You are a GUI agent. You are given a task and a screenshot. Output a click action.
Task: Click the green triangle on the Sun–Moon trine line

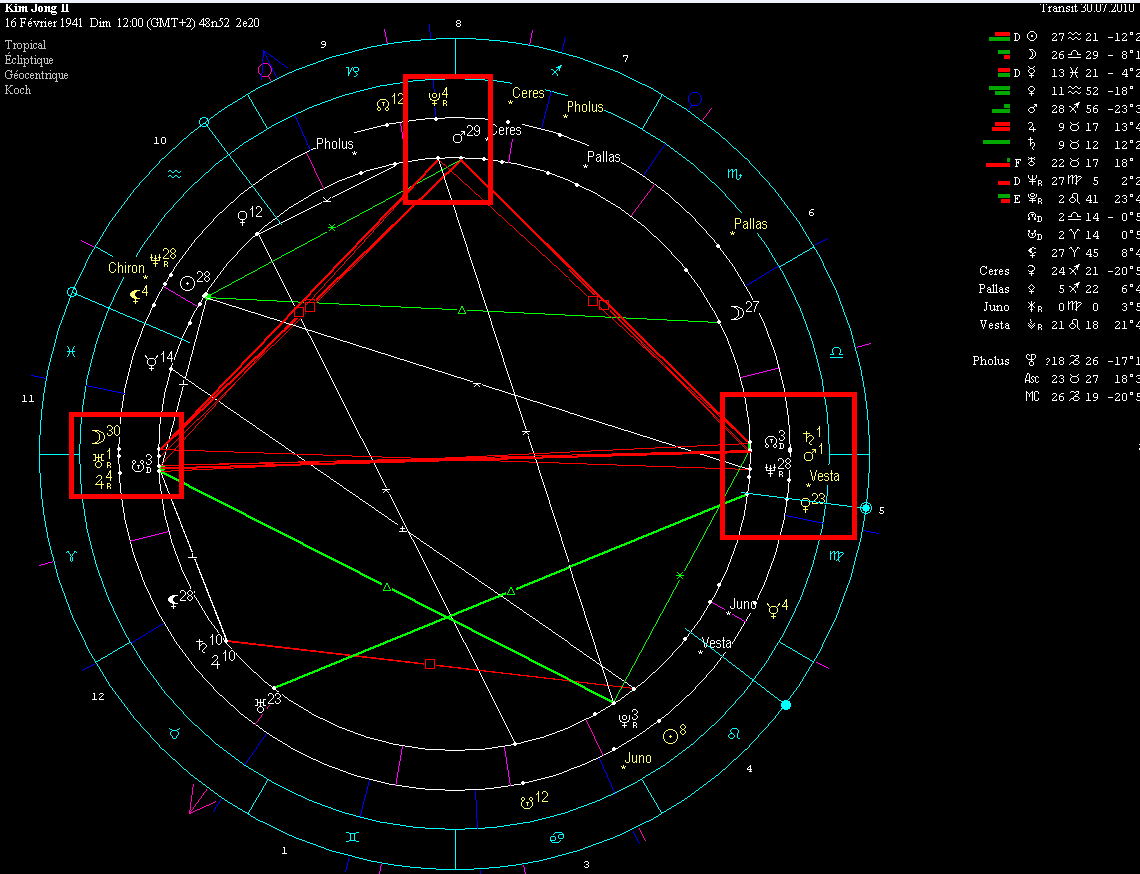tap(461, 310)
